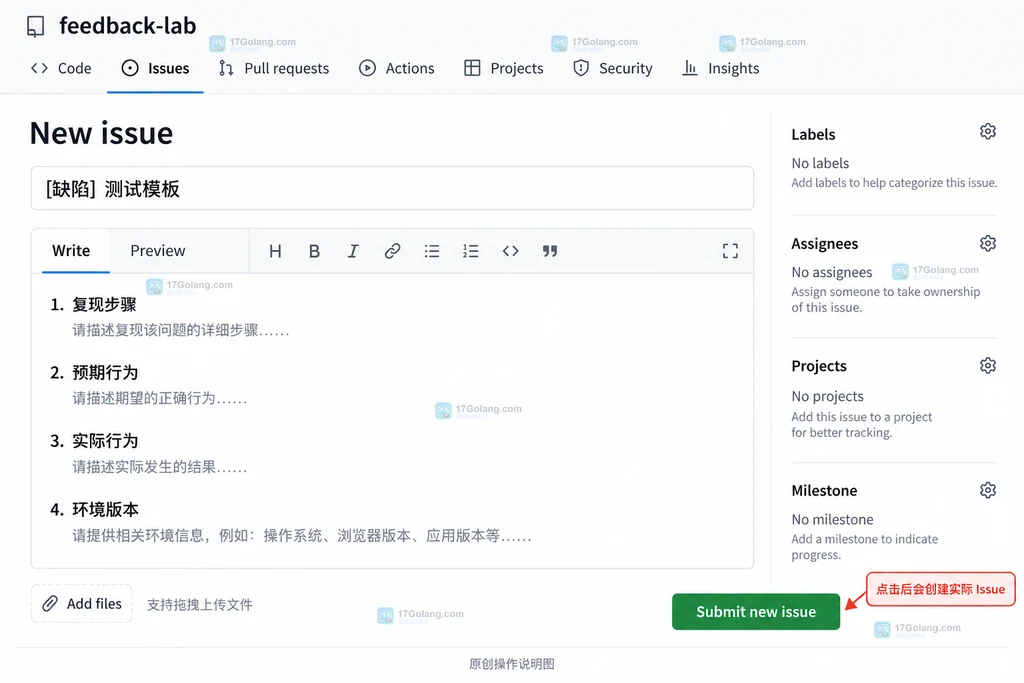This screenshot has width=1024, height=683.
Task: Insert an unordered bullet list
Action: pos(432,251)
